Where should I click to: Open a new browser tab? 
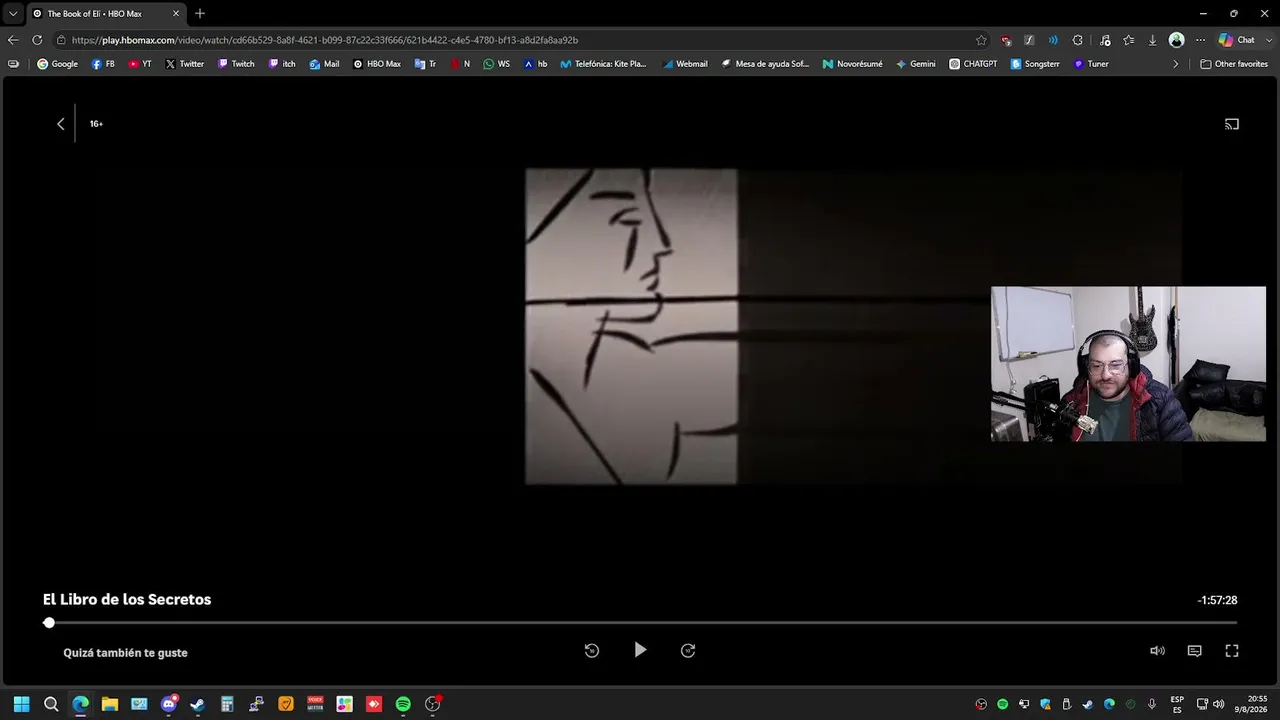click(200, 14)
